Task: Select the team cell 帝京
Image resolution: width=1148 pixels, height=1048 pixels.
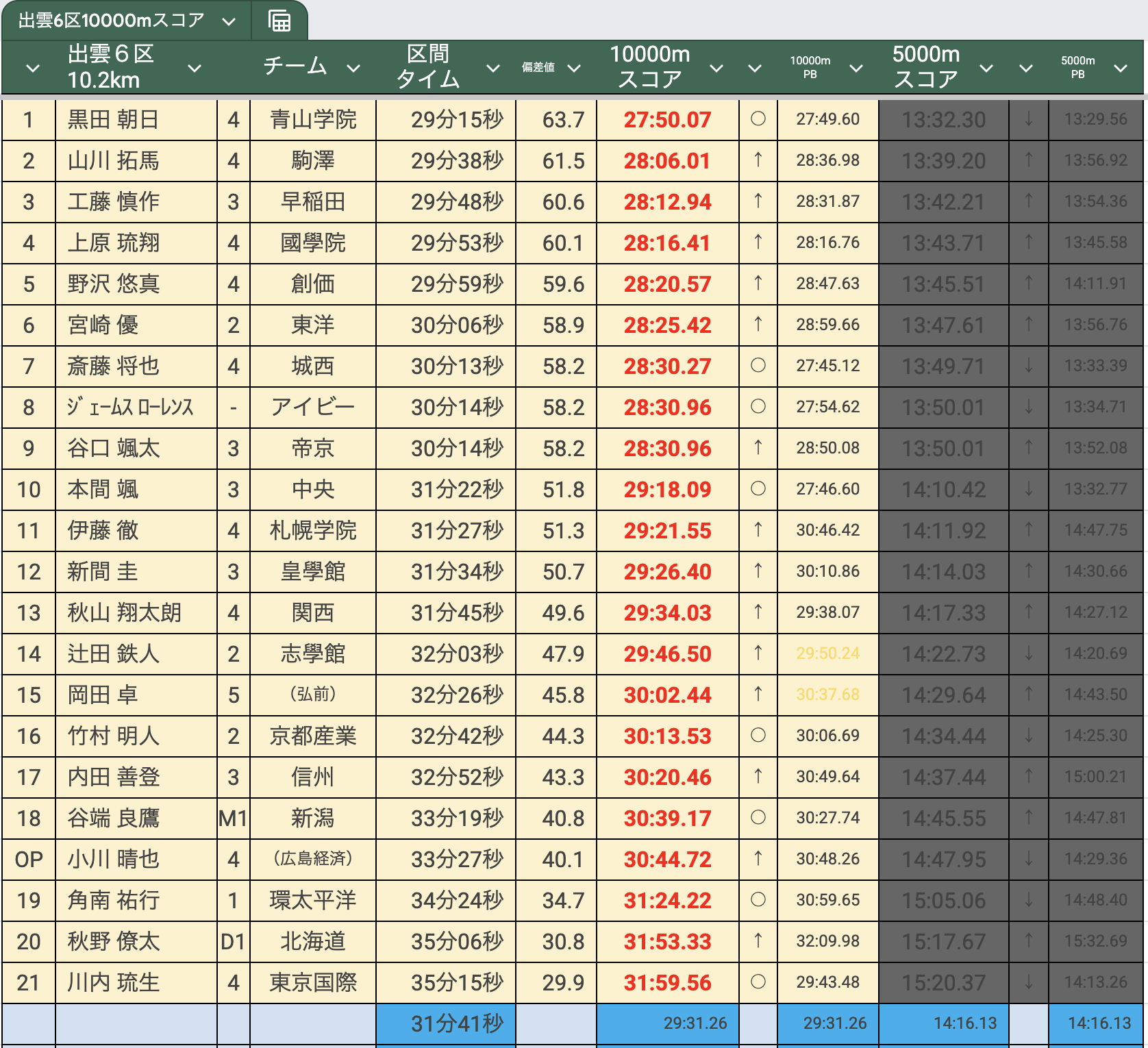Action: click(313, 449)
